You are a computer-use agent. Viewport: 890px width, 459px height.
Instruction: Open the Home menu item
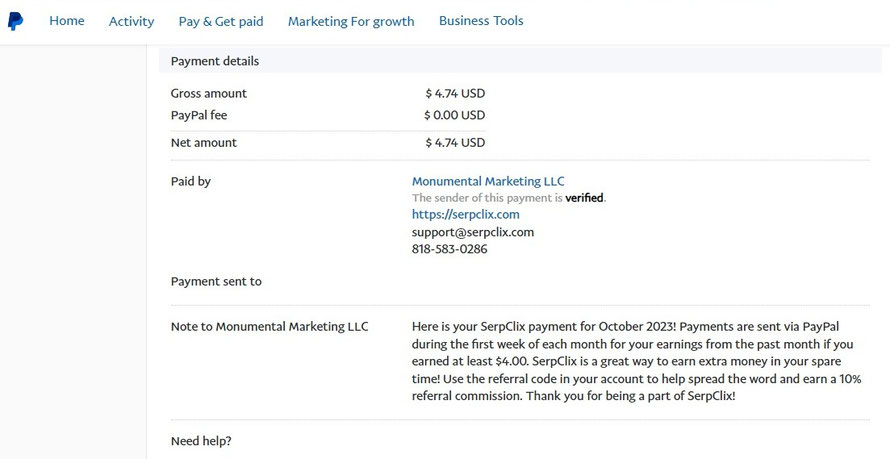click(x=66, y=21)
